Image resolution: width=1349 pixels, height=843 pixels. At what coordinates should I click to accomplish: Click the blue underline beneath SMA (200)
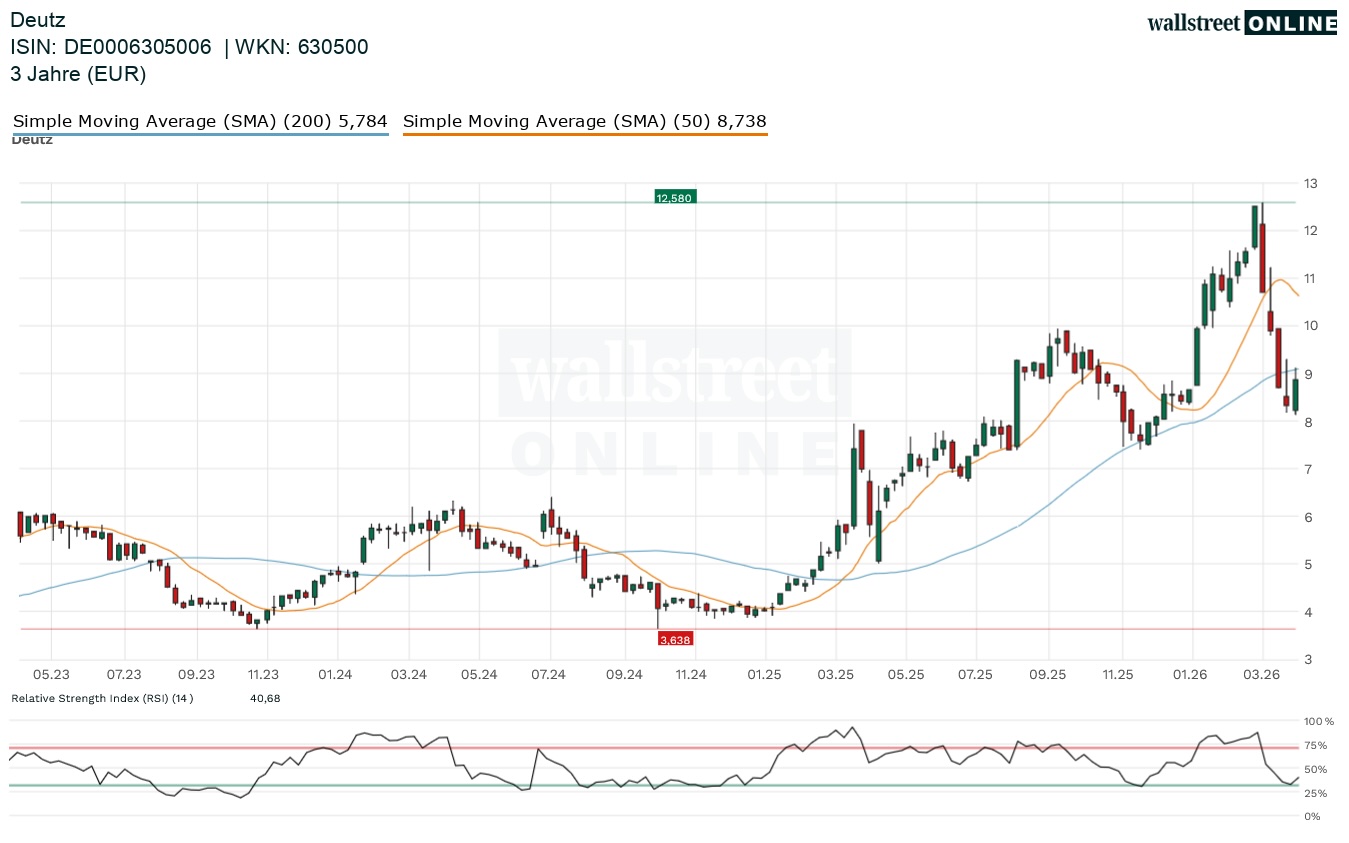[x=200, y=134]
